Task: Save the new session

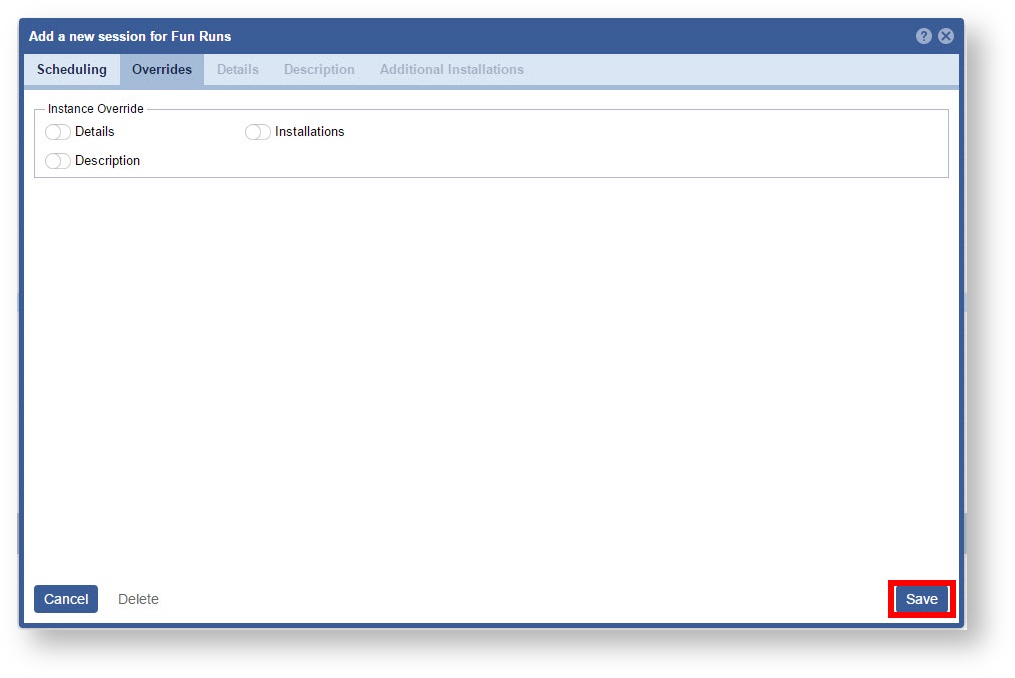Action: 921,599
